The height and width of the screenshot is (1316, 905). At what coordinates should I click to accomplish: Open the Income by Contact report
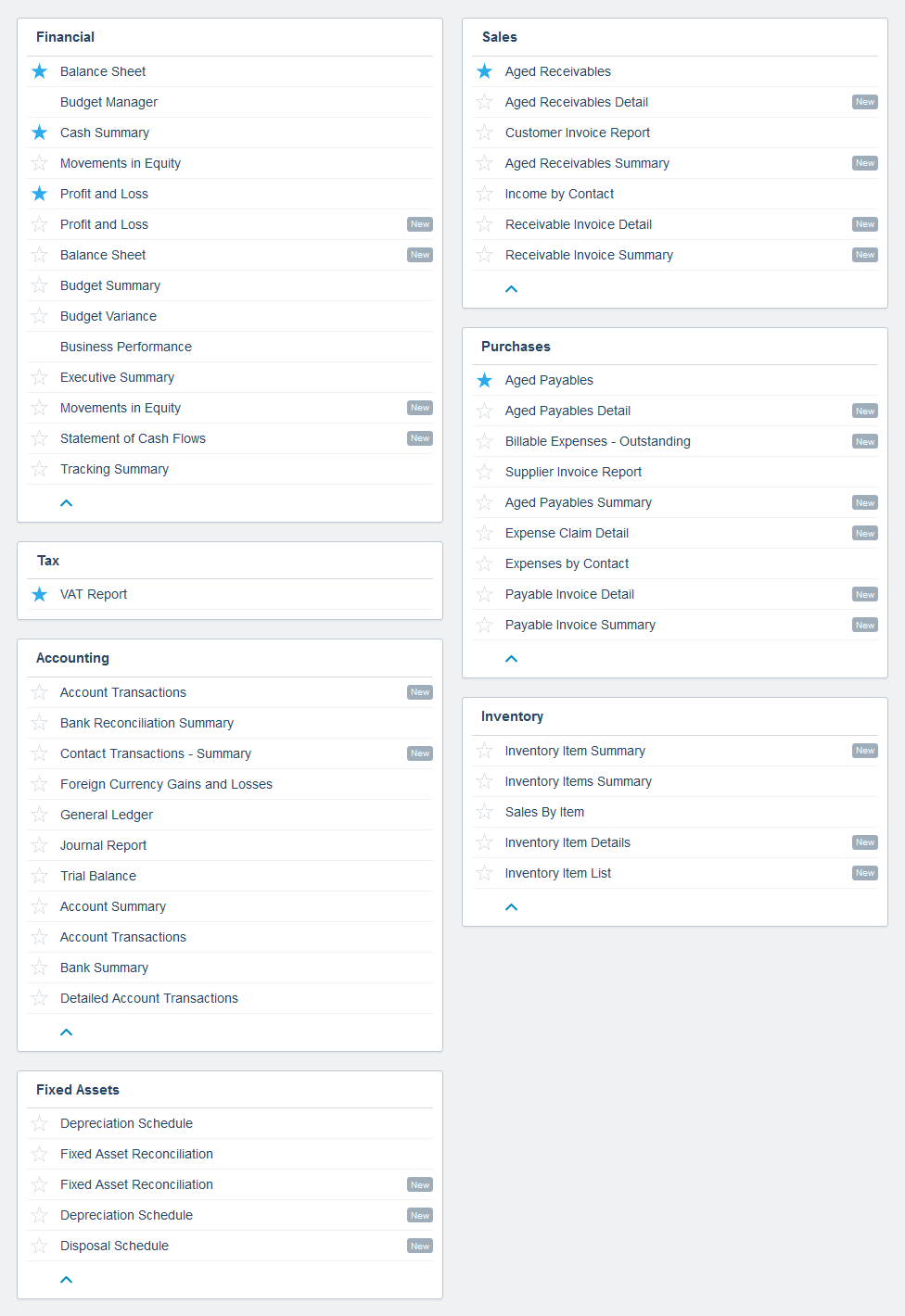point(559,194)
